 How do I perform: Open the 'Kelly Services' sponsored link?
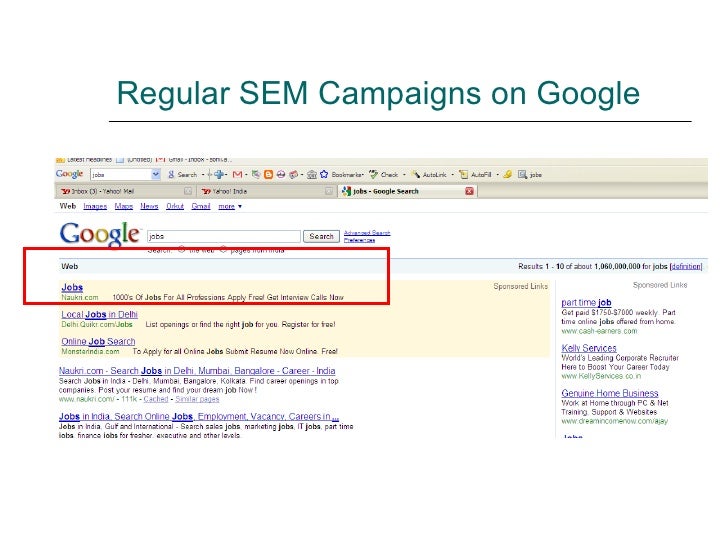[x=589, y=348]
